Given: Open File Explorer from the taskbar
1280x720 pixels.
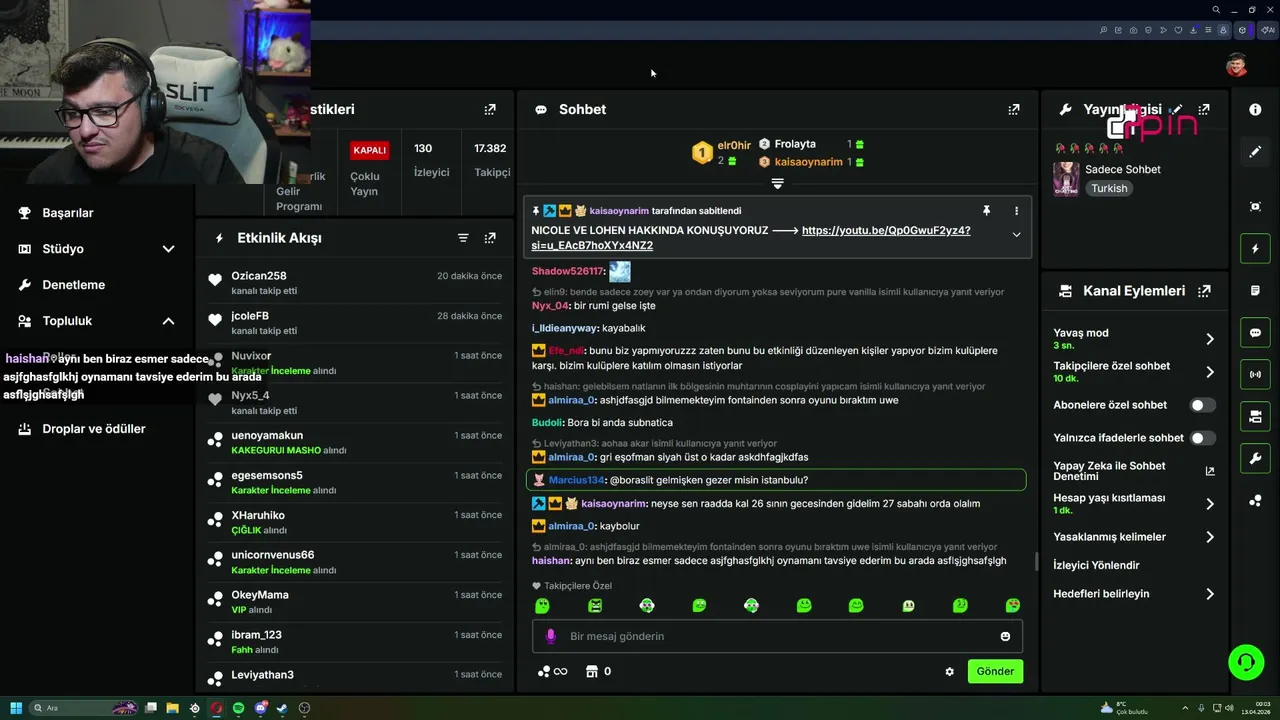Looking at the screenshot, I should (172, 708).
